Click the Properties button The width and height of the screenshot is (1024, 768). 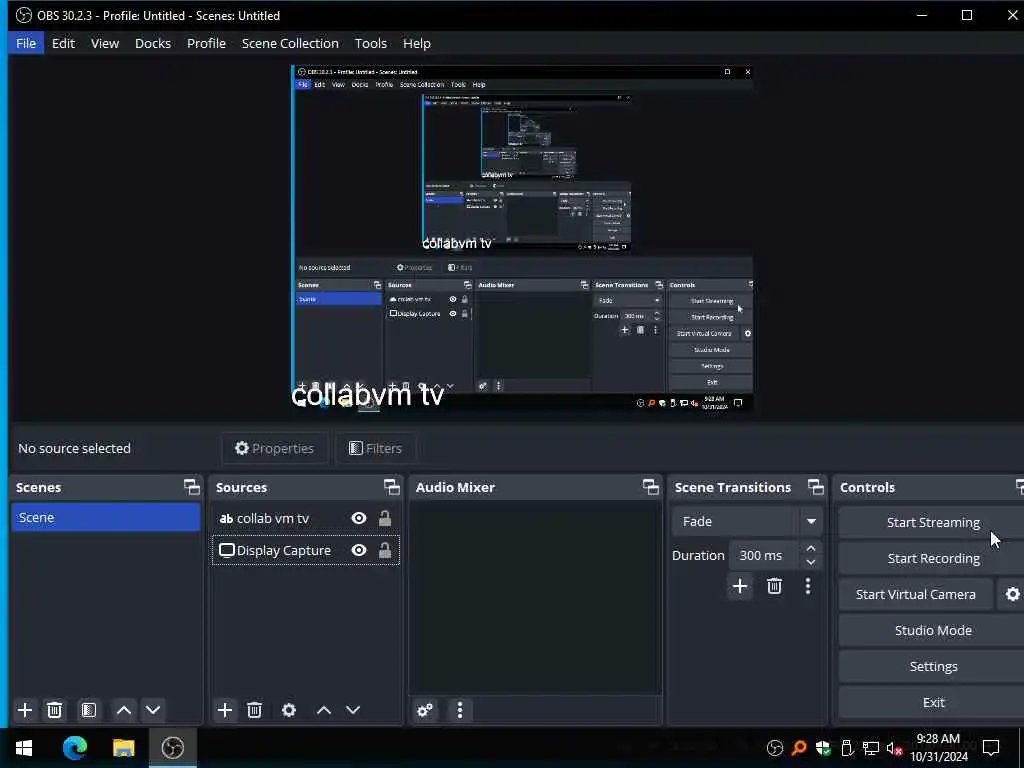point(274,448)
